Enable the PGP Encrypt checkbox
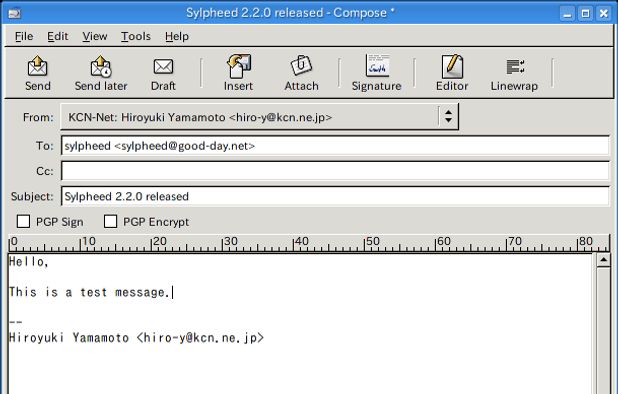 coord(110,221)
